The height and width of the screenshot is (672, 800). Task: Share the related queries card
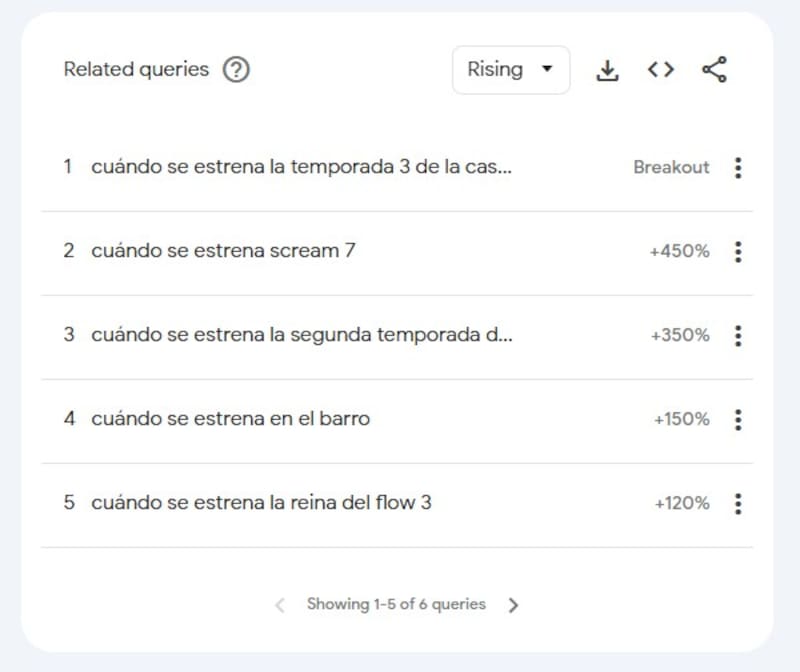(714, 70)
